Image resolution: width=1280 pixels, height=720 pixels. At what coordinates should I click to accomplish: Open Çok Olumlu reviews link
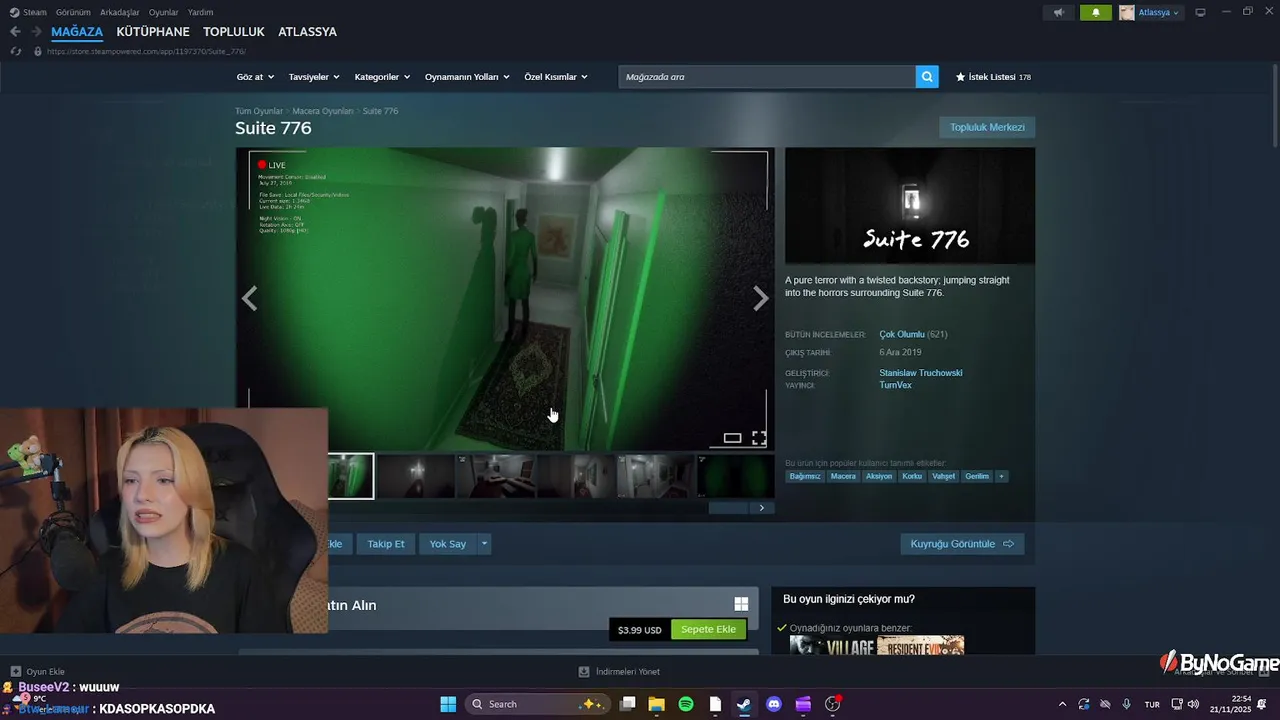pos(902,334)
